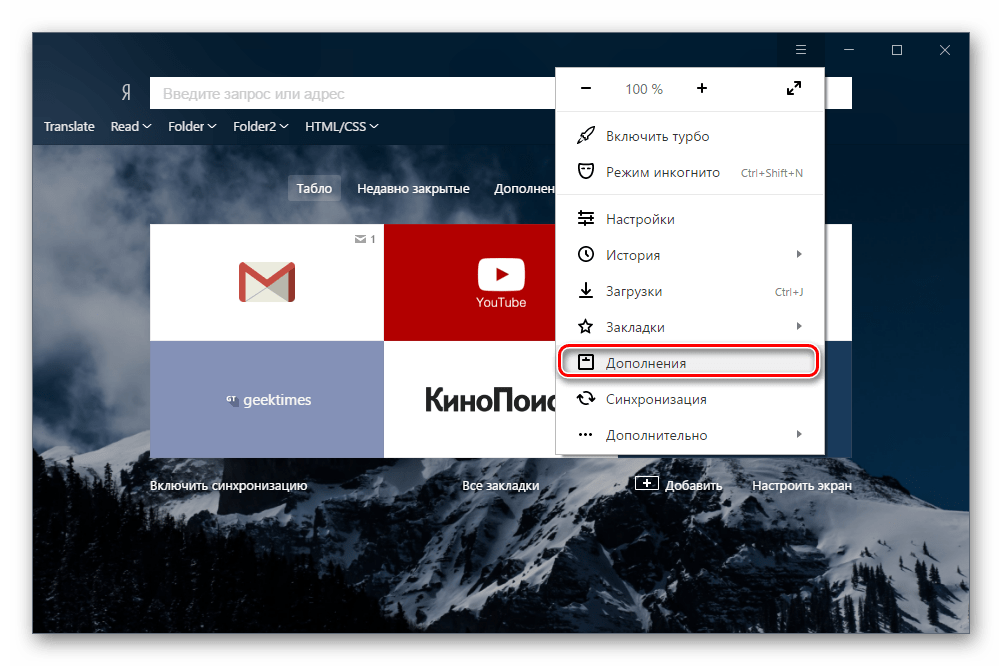Click the history clock icon

[585, 254]
